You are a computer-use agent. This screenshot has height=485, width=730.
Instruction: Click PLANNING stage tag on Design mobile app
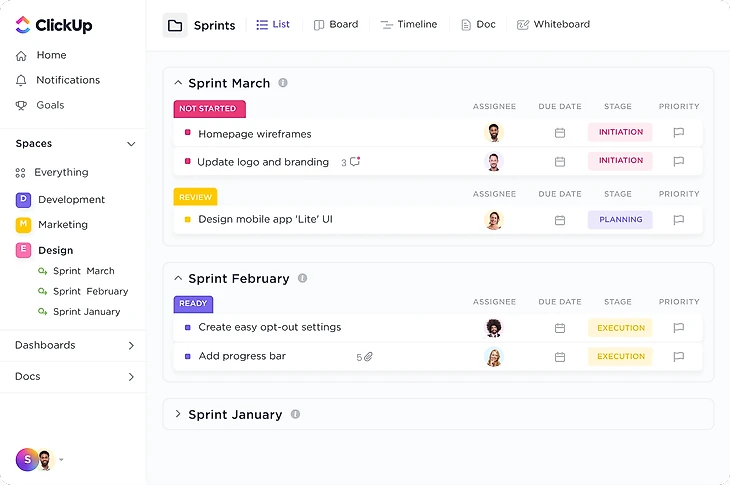click(619, 220)
